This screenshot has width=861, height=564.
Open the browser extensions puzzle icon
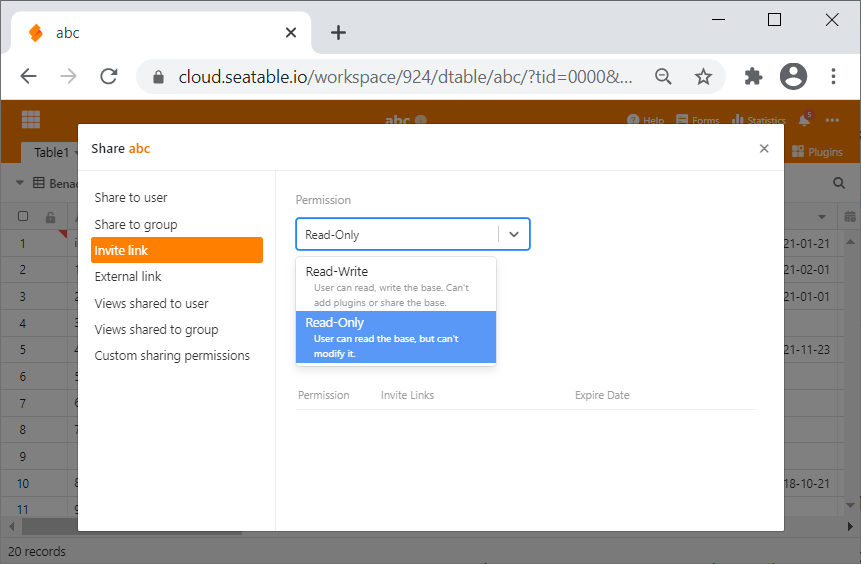pyautogui.click(x=753, y=76)
